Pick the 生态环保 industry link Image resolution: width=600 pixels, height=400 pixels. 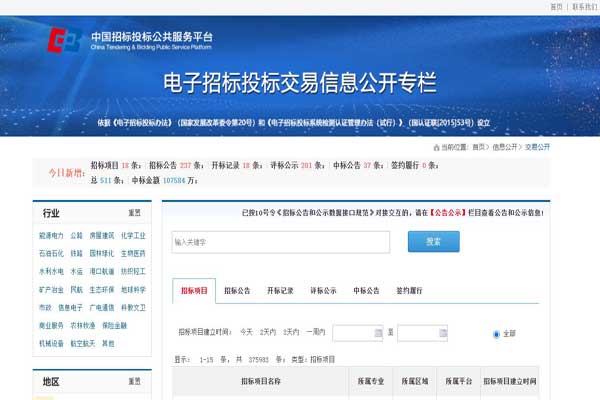tap(102, 289)
